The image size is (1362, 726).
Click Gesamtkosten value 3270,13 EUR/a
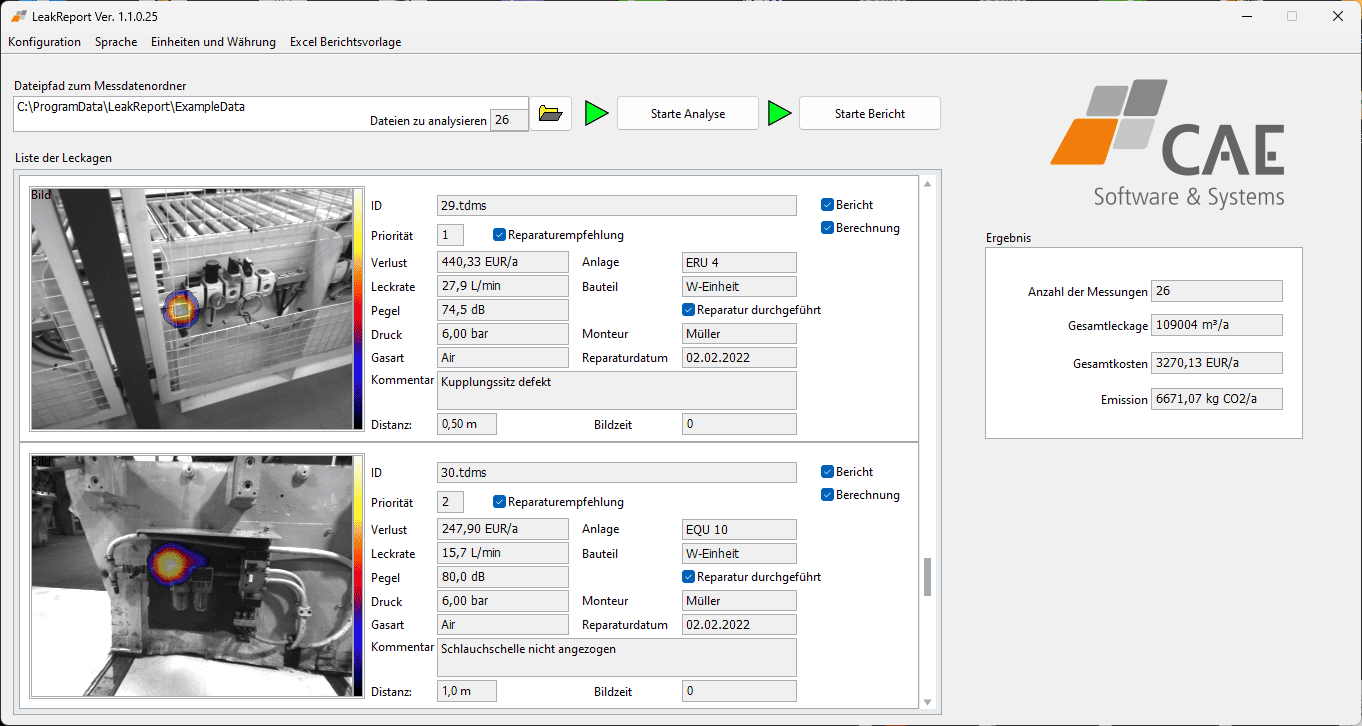1216,363
